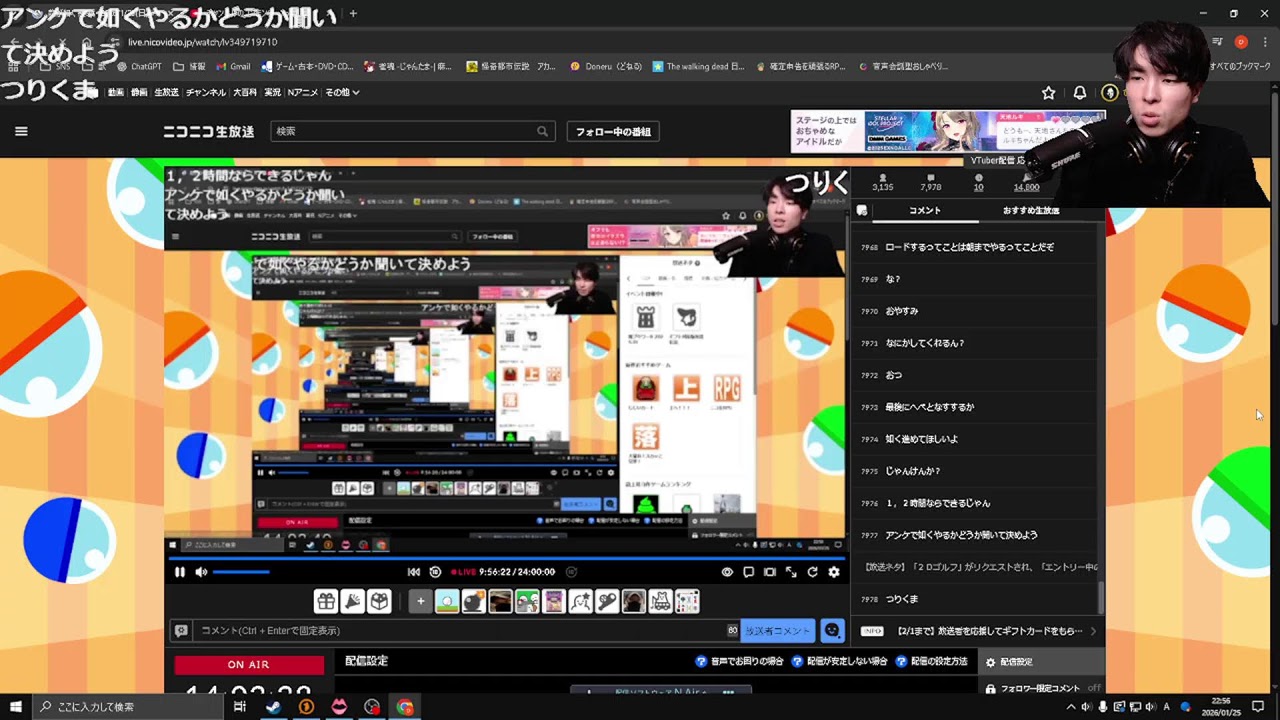Open comment command settings icon left of input

pyautogui.click(x=181, y=631)
